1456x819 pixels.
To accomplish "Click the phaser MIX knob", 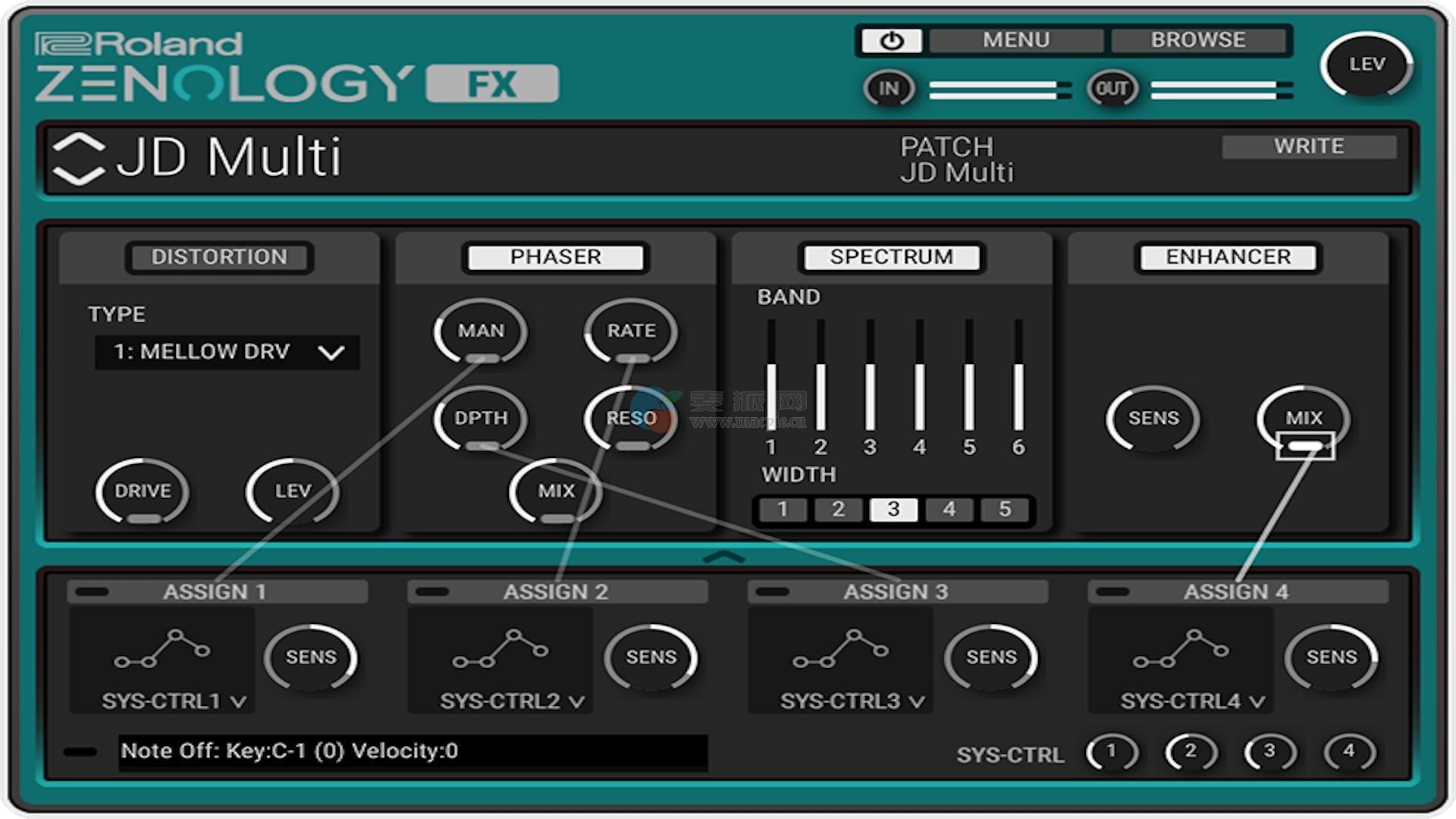I will click(557, 491).
